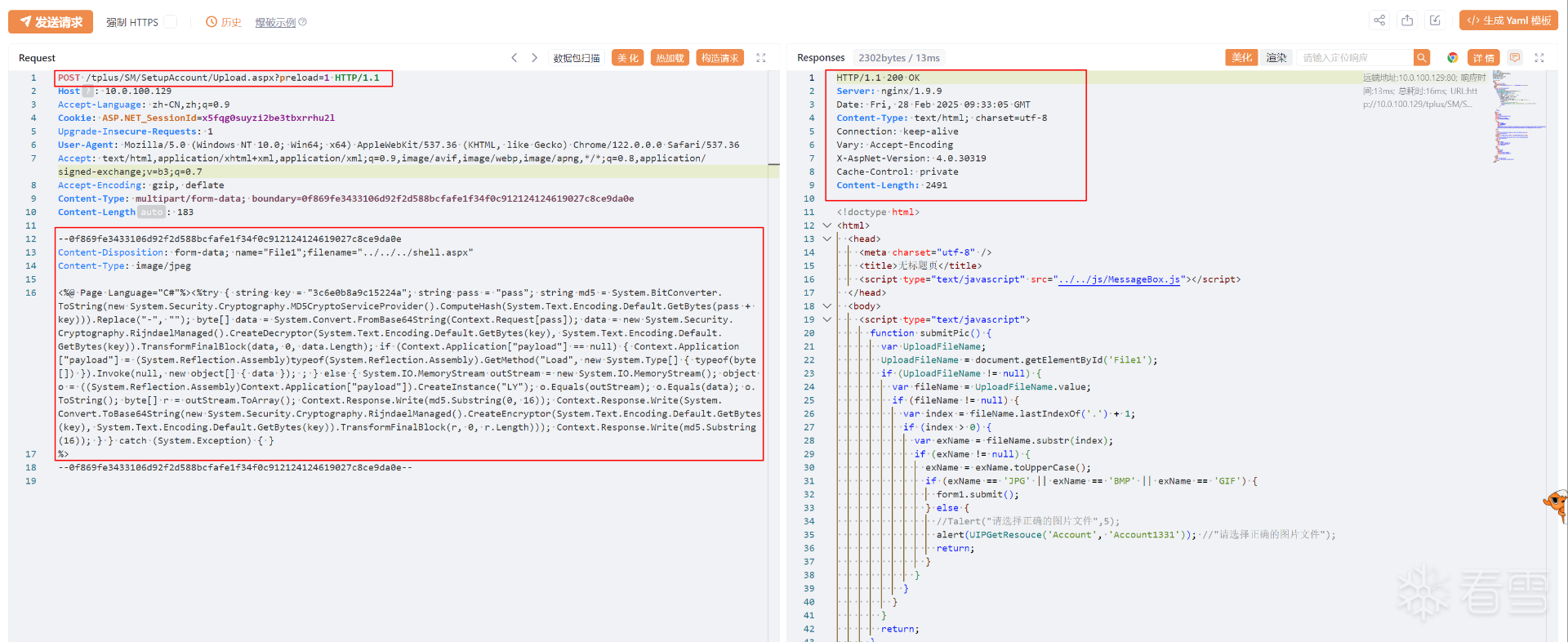Click the export (upload arrow) icon
The height and width of the screenshot is (642, 1568).
(1407, 20)
